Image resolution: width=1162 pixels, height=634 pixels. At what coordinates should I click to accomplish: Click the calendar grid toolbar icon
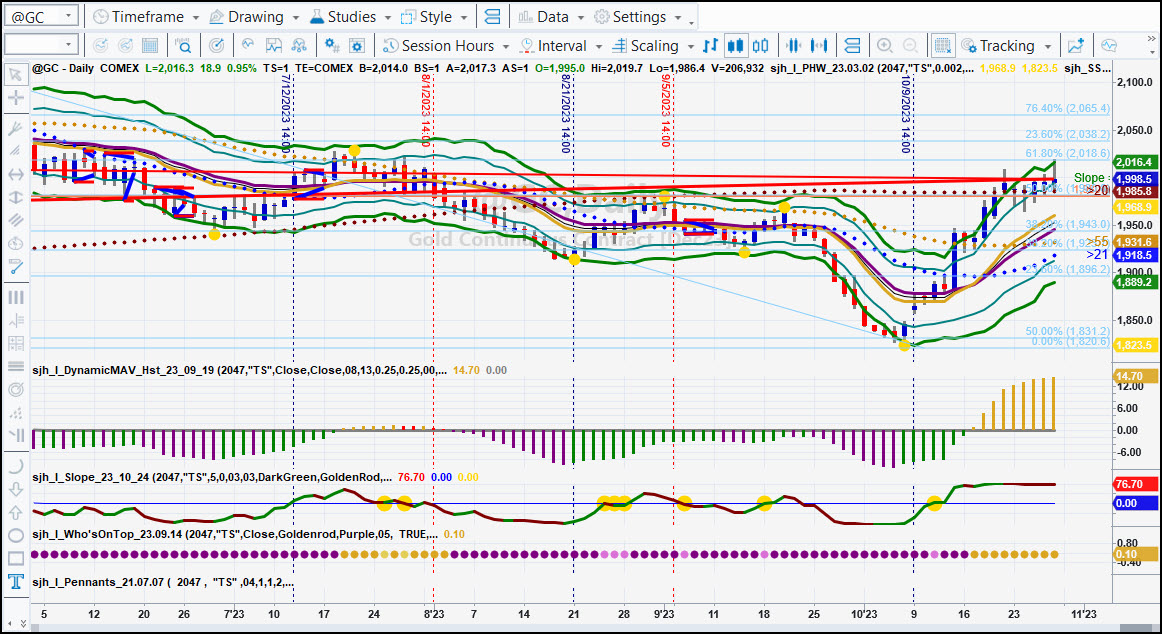(150, 46)
